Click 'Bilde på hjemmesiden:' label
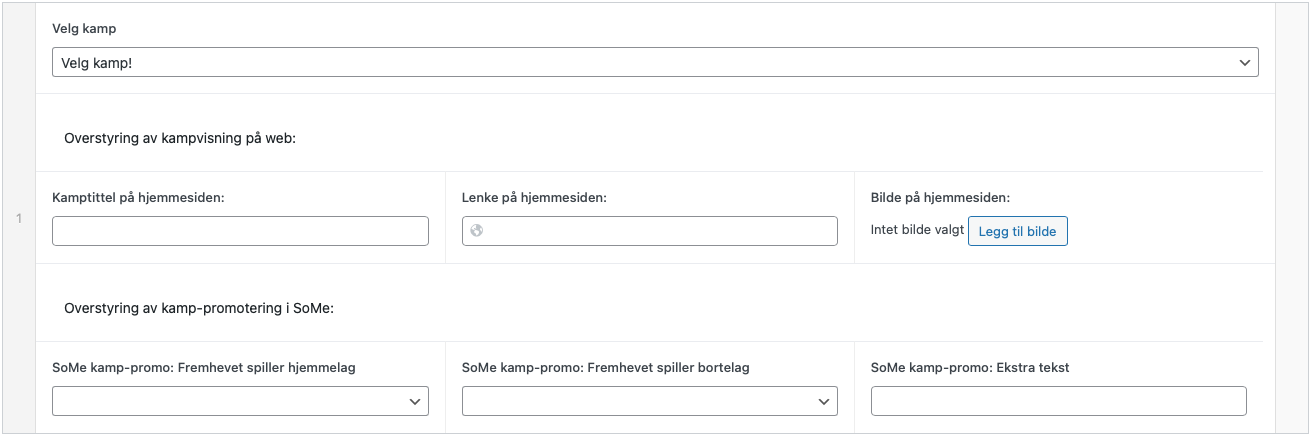The image size is (1311, 436). [x=940, y=198]
